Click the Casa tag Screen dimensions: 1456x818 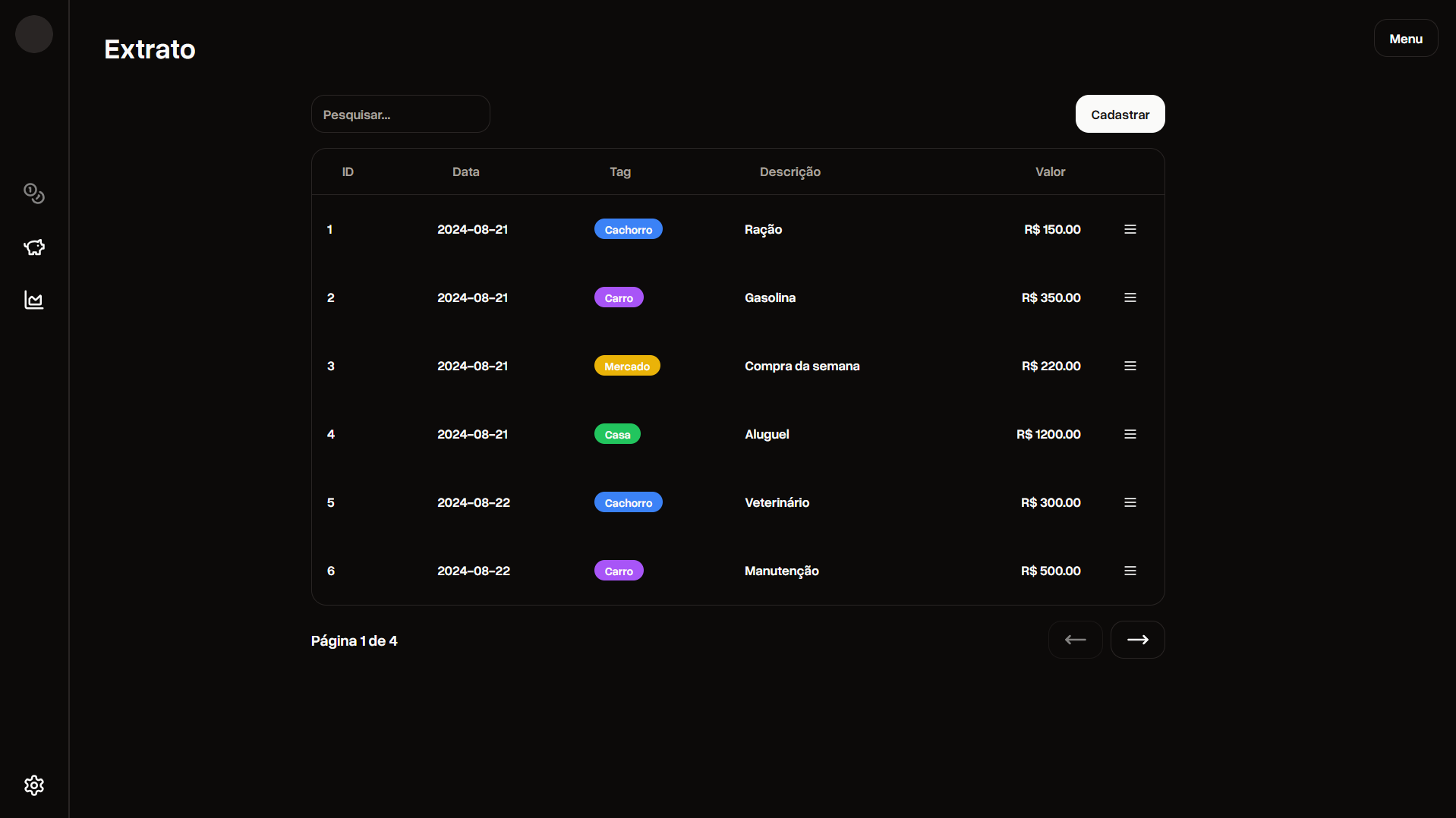(x=617, y=434)
